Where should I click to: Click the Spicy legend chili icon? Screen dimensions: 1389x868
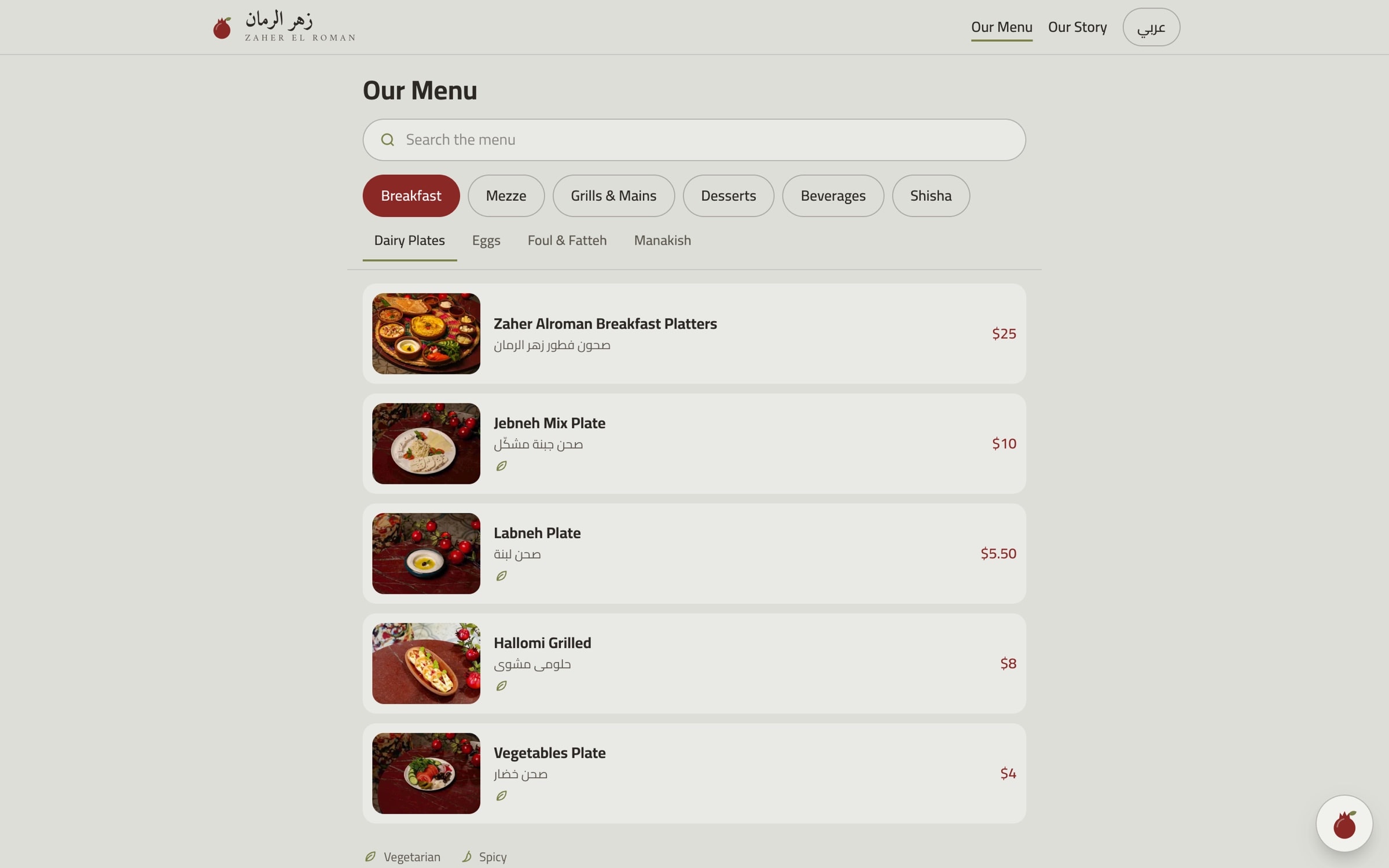point(466,856)
